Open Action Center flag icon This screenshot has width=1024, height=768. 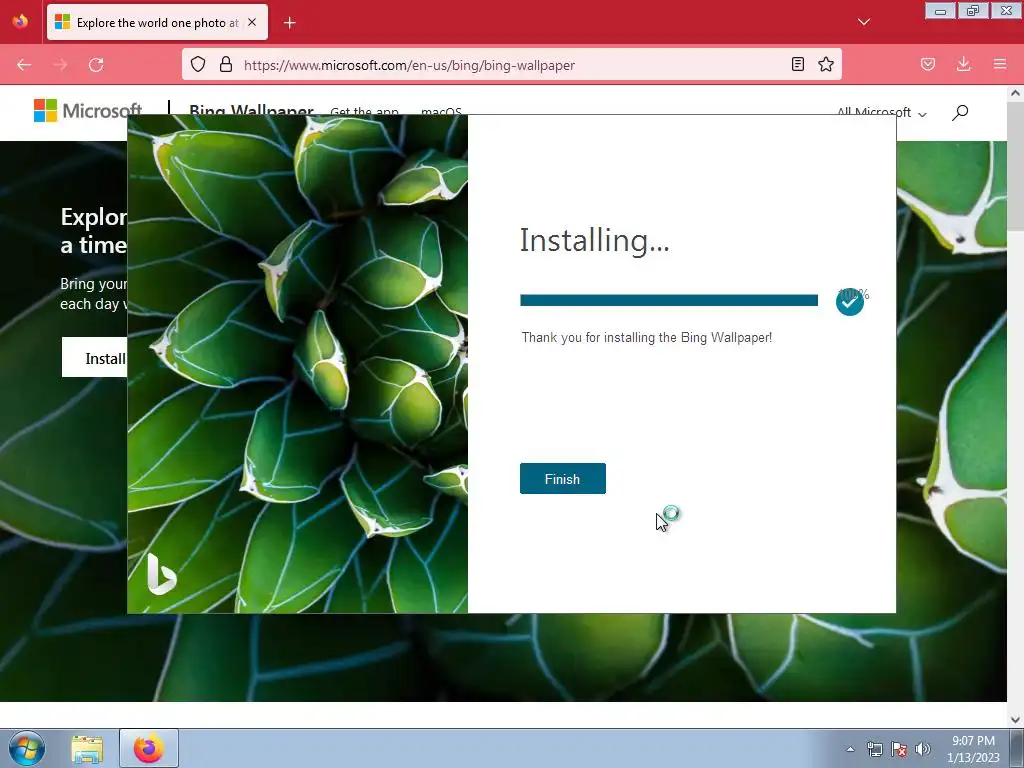(x=899, y=749)
